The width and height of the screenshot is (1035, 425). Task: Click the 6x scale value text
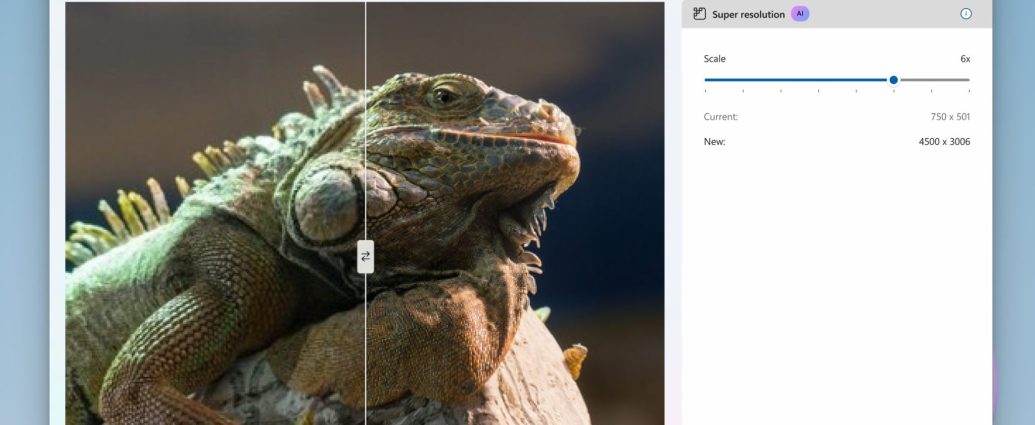pos(965,59)
